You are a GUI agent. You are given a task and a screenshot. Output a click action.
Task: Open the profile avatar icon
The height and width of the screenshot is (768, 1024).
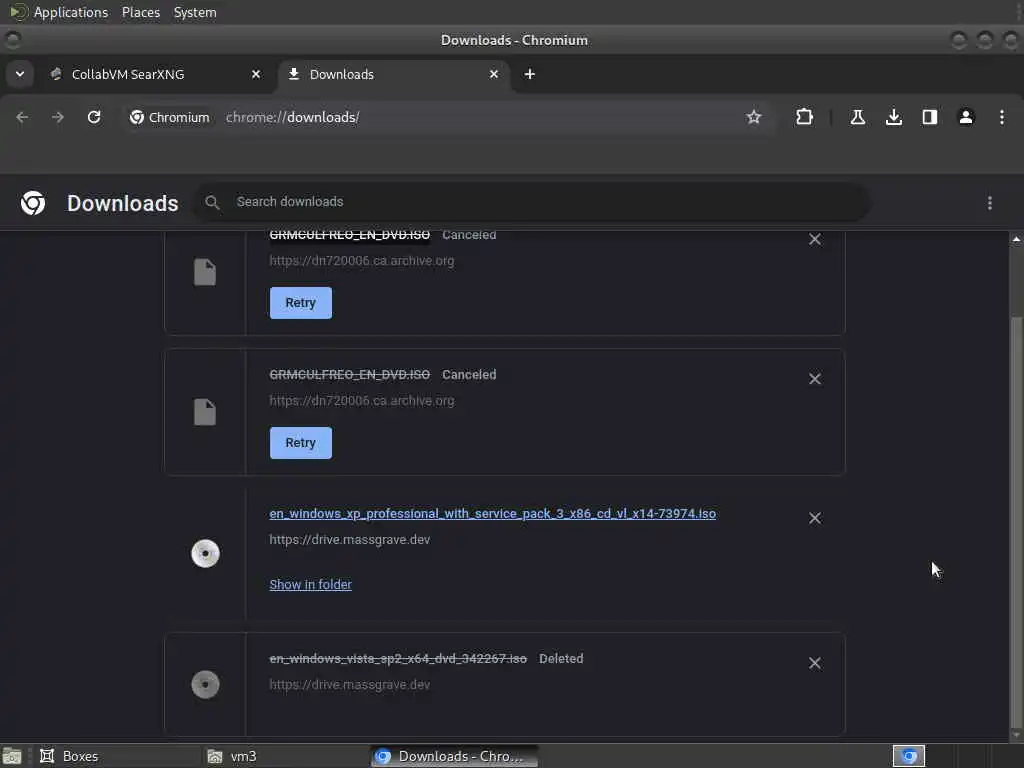[x=966, y=117]
